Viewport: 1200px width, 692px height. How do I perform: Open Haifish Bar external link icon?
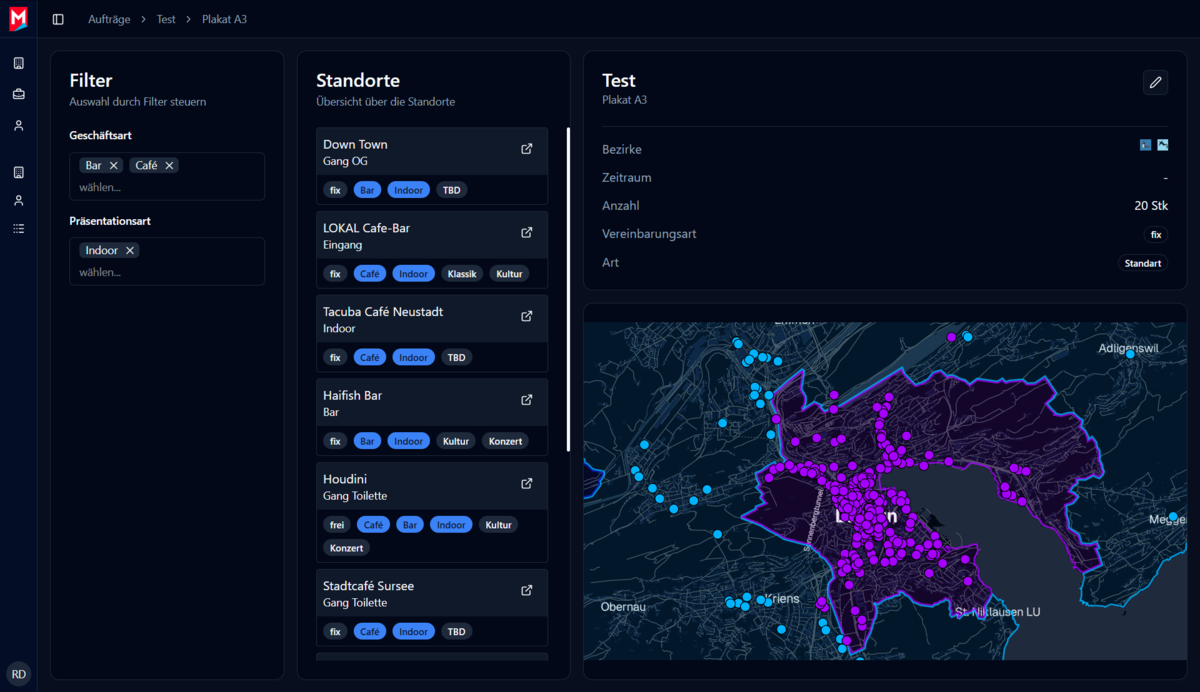pyautogui.click(x=527, y=400)
